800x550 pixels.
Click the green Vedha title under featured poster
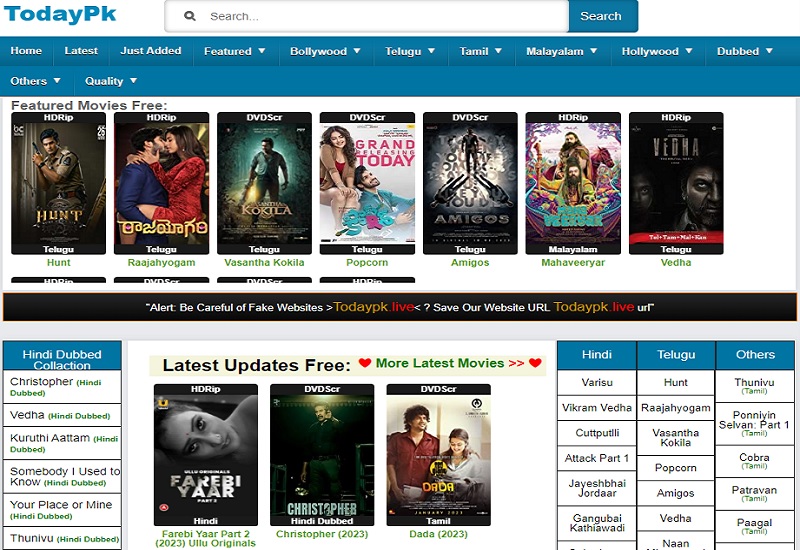click(x=676, y=262)
